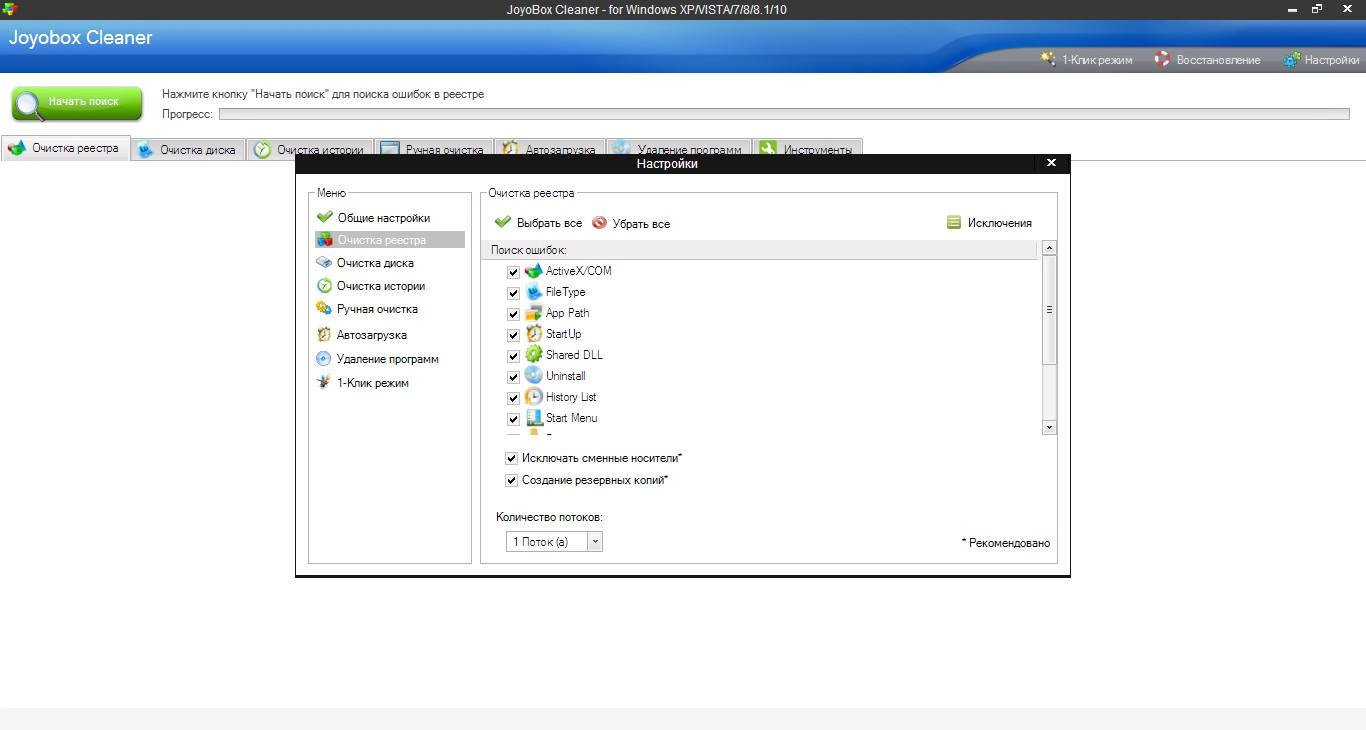Select Общие настройки in the menu list
1366x730 pixels.
tap(384, 217)
